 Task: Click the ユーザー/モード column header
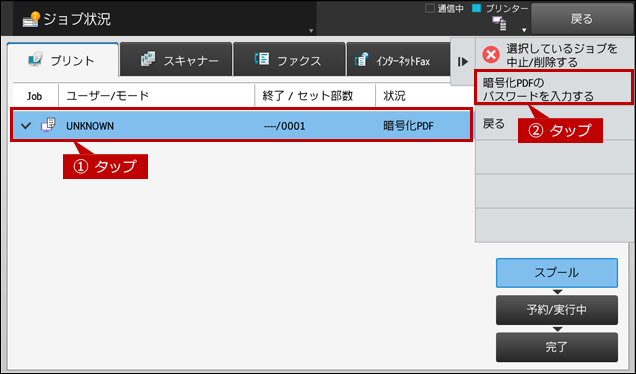(x=107, y=96)
